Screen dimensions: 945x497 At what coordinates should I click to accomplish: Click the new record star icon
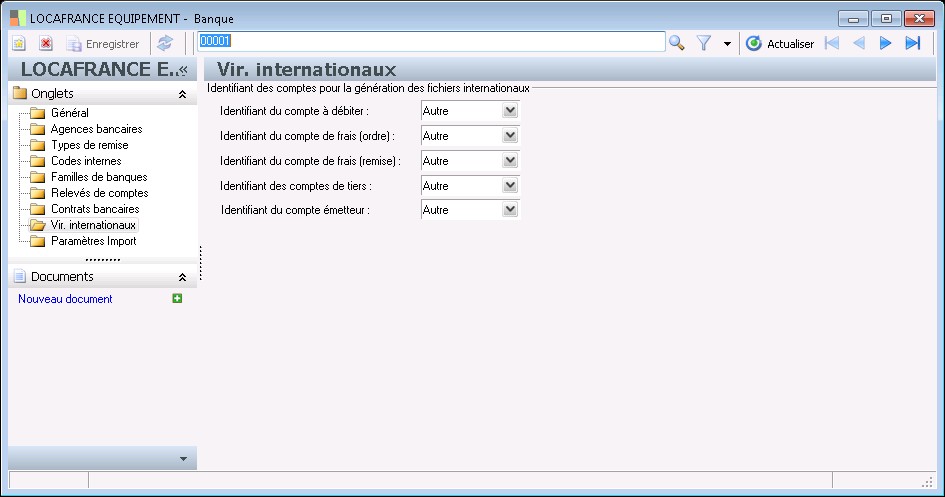click(19, 43)
